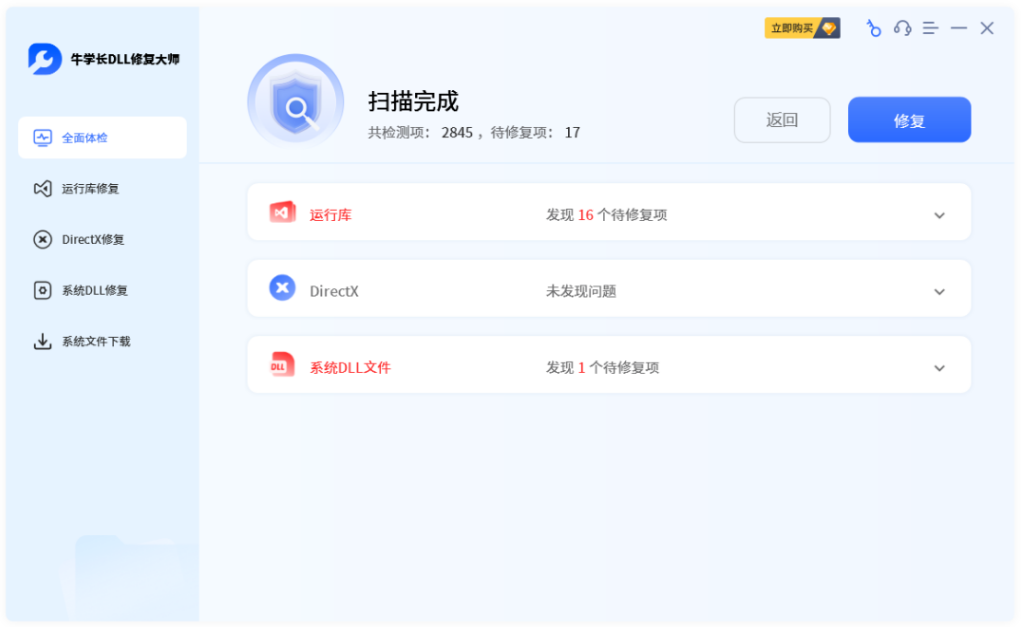This screenshot has width=1021, height=627.
Task: Expand the 运行库 results row
Action: tap(938, 214)
